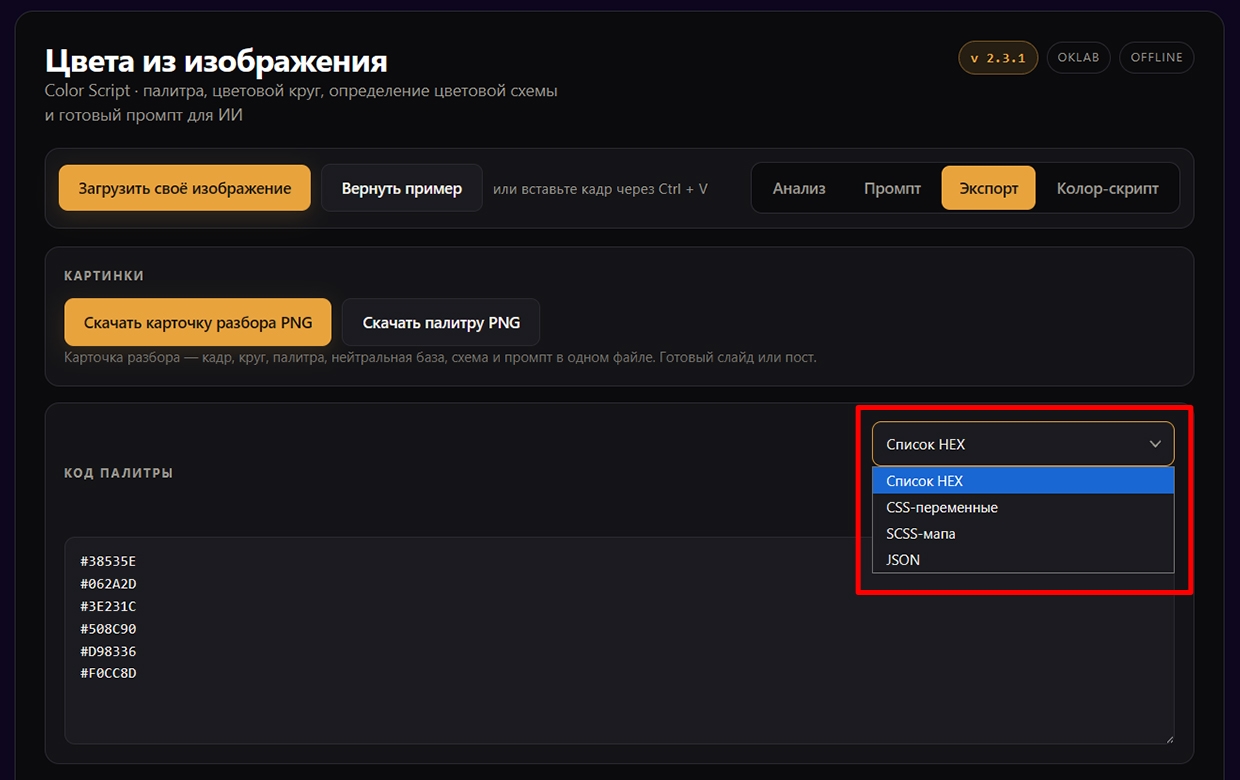
Task: Click the #D98336 hex code line
Action: coord(108,651)
